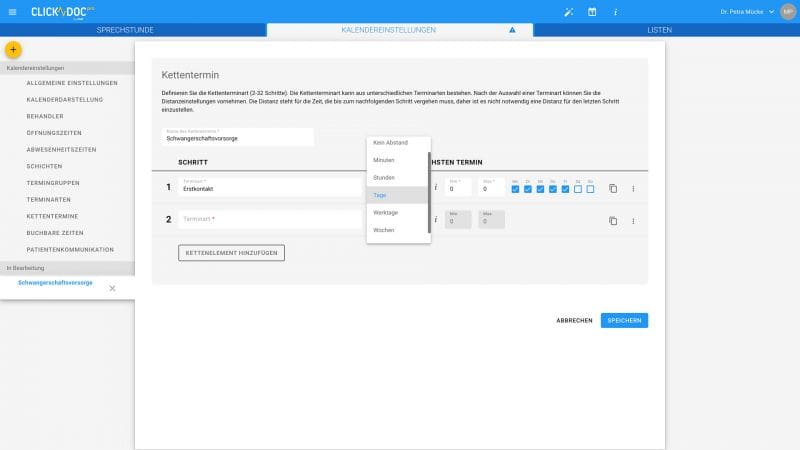This screenshot has width=800, height=450.
Task: Open the hamburger menu in the header
Action: (12, 11)
